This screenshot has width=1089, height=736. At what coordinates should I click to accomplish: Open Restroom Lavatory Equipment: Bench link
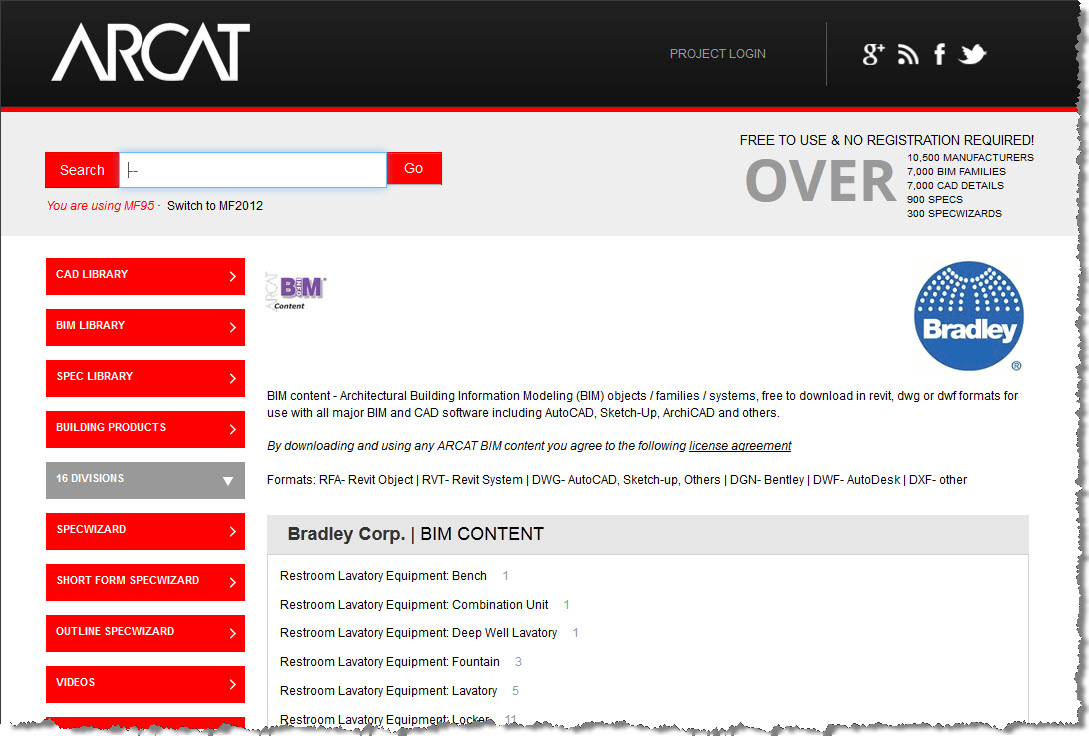(383, 576)
